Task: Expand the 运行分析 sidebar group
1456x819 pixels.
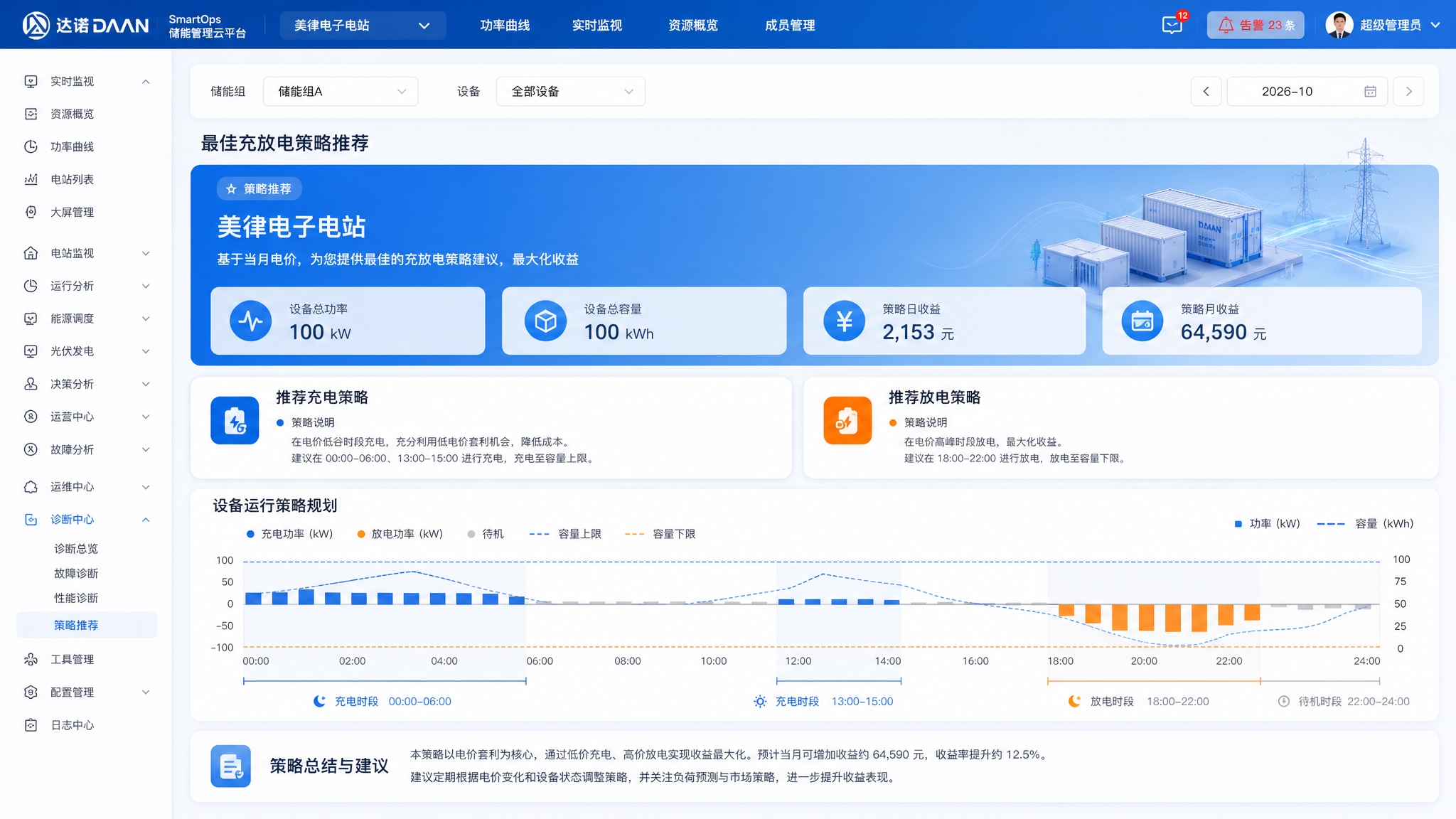Action: pyautogui.click(x=86, y=286)
